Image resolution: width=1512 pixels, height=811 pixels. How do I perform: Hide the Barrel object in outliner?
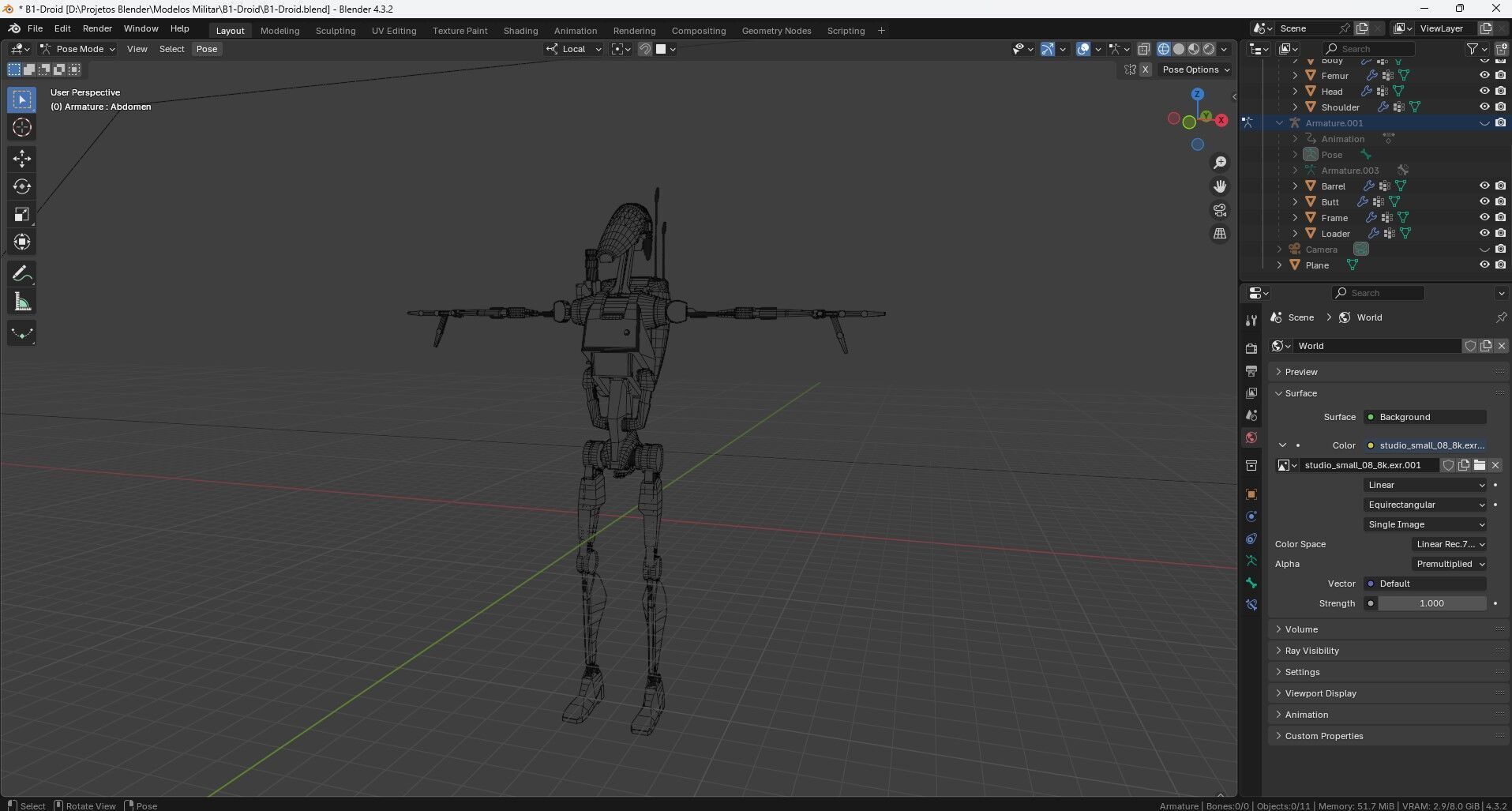pos(1484,186)
